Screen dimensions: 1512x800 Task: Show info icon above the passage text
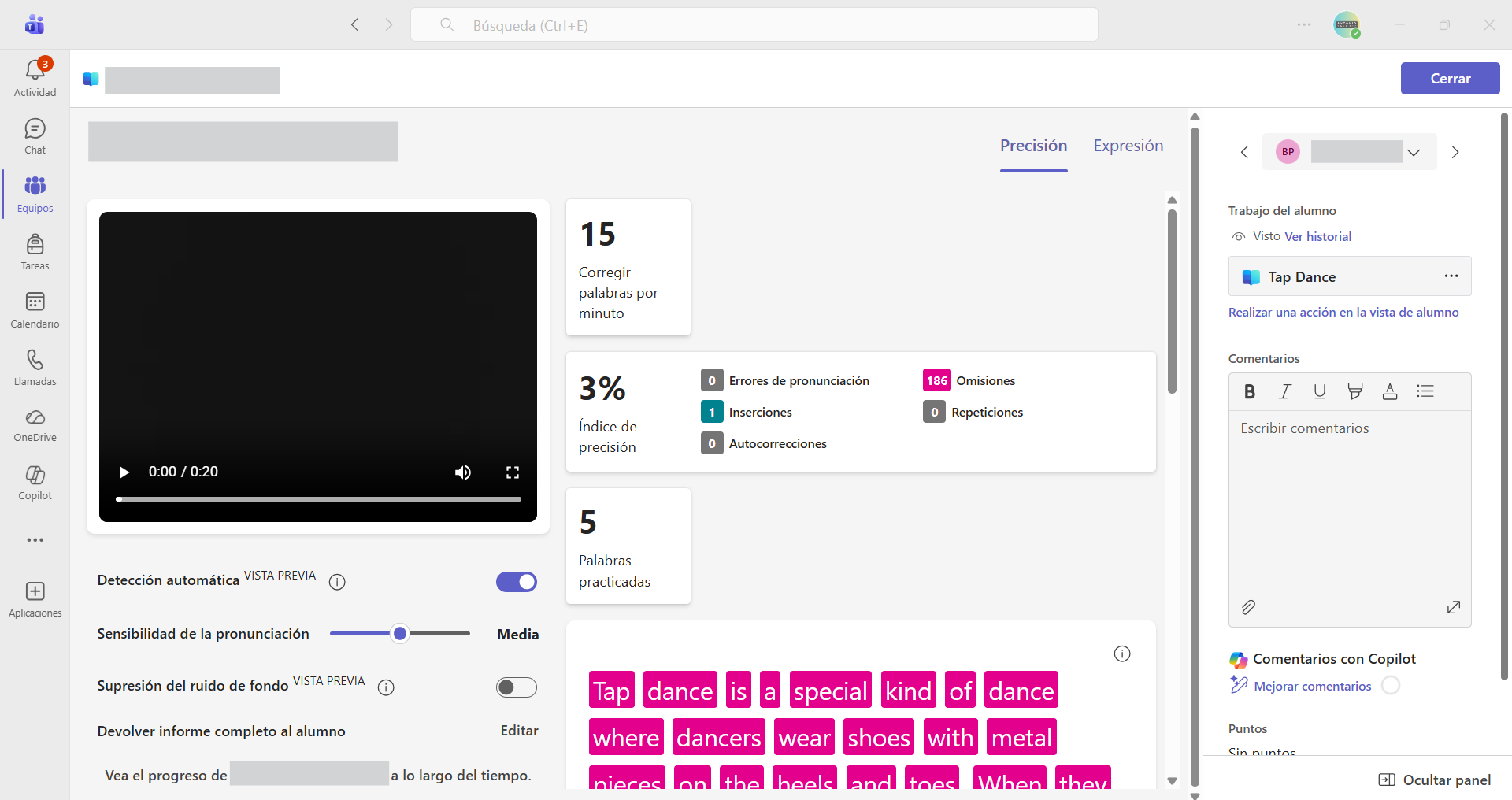click(1122, 654)
